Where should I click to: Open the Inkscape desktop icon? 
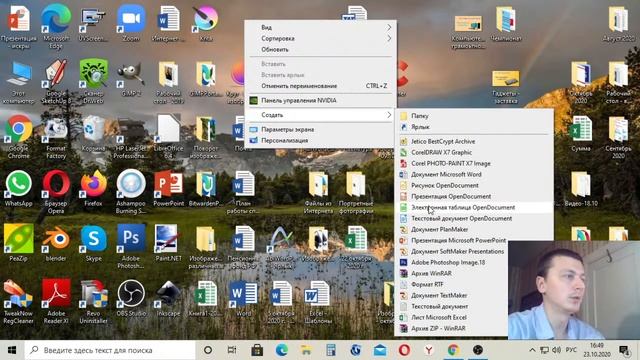(x=169, y=298)
